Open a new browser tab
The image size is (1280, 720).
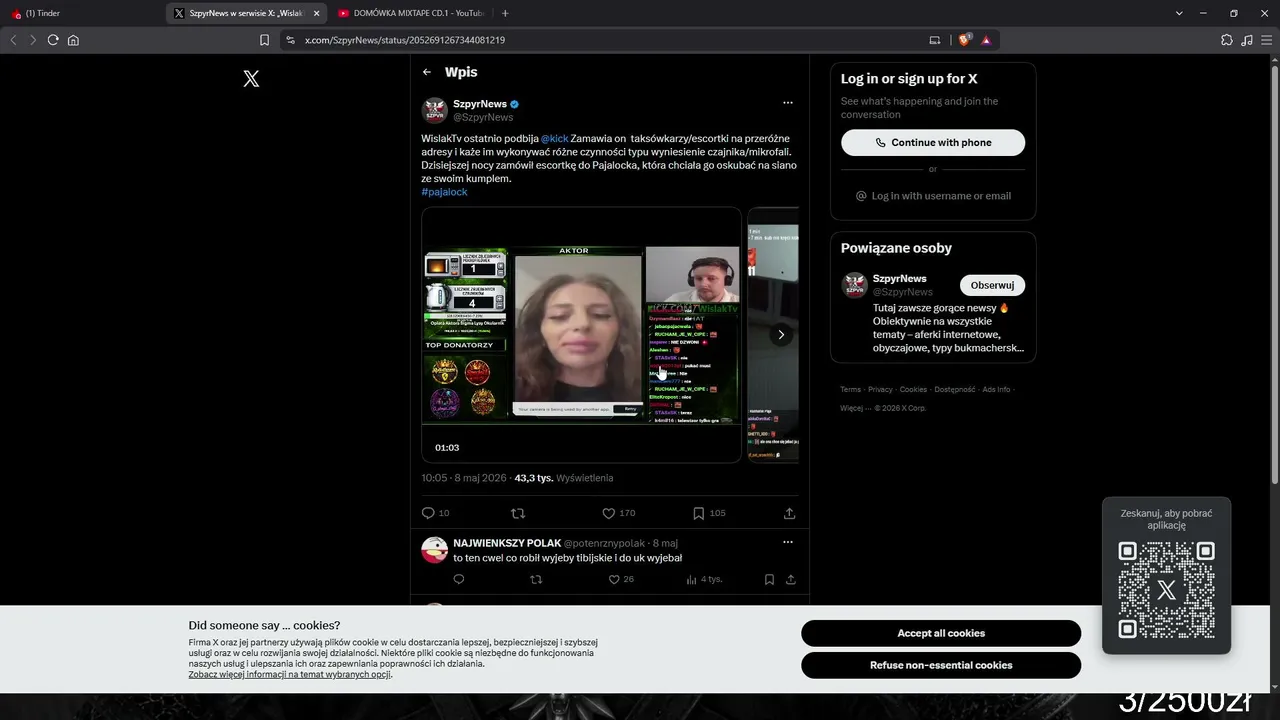pyautogui.click(x=505, y=13)
